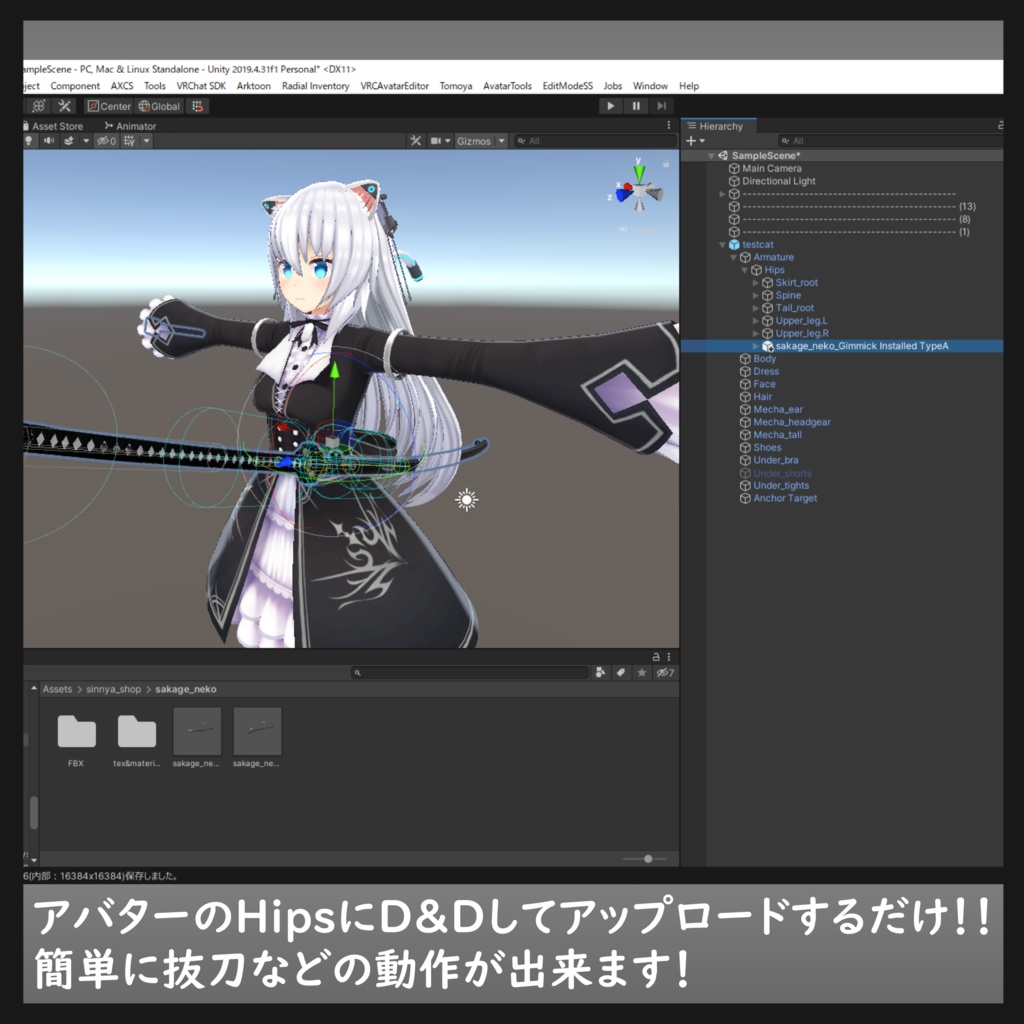Image resolution: width=1024 pixels, height=1024 pixels.
Task: Click Project panel search field
Action: click(x=470, y=673)
